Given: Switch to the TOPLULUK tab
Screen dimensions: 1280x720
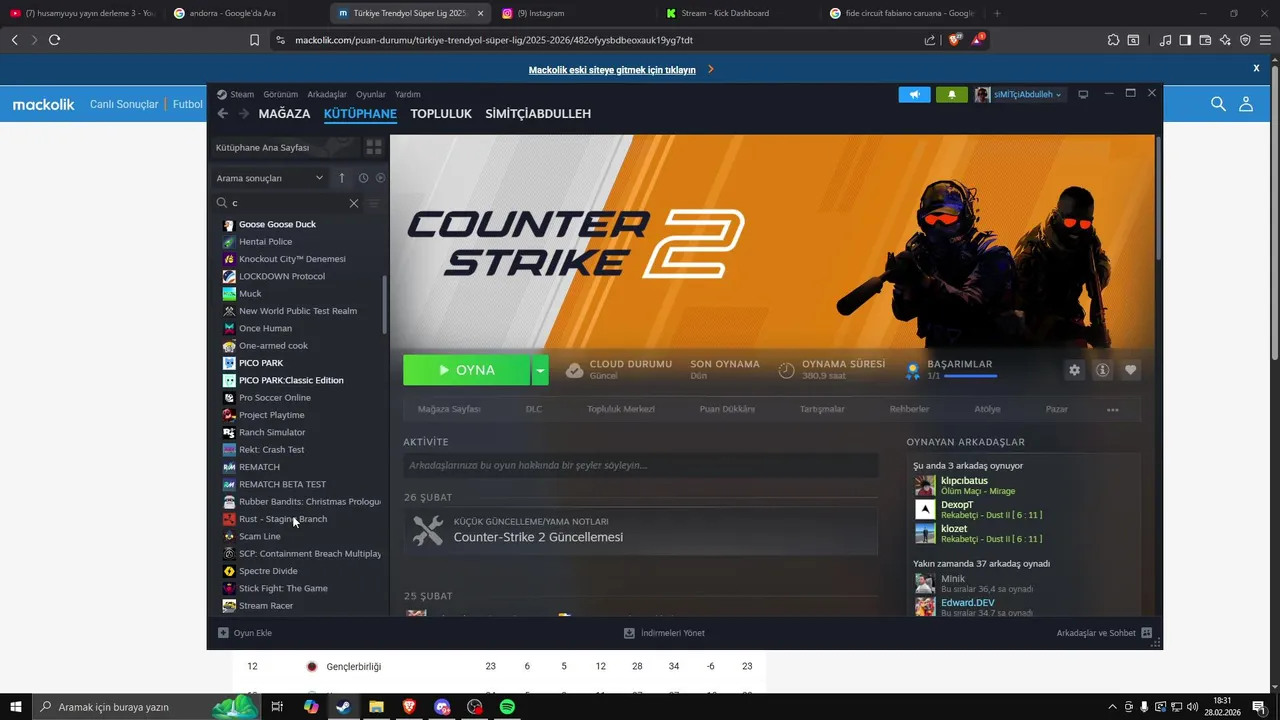Looking at the screenshot, I should (x=441, y=114).
